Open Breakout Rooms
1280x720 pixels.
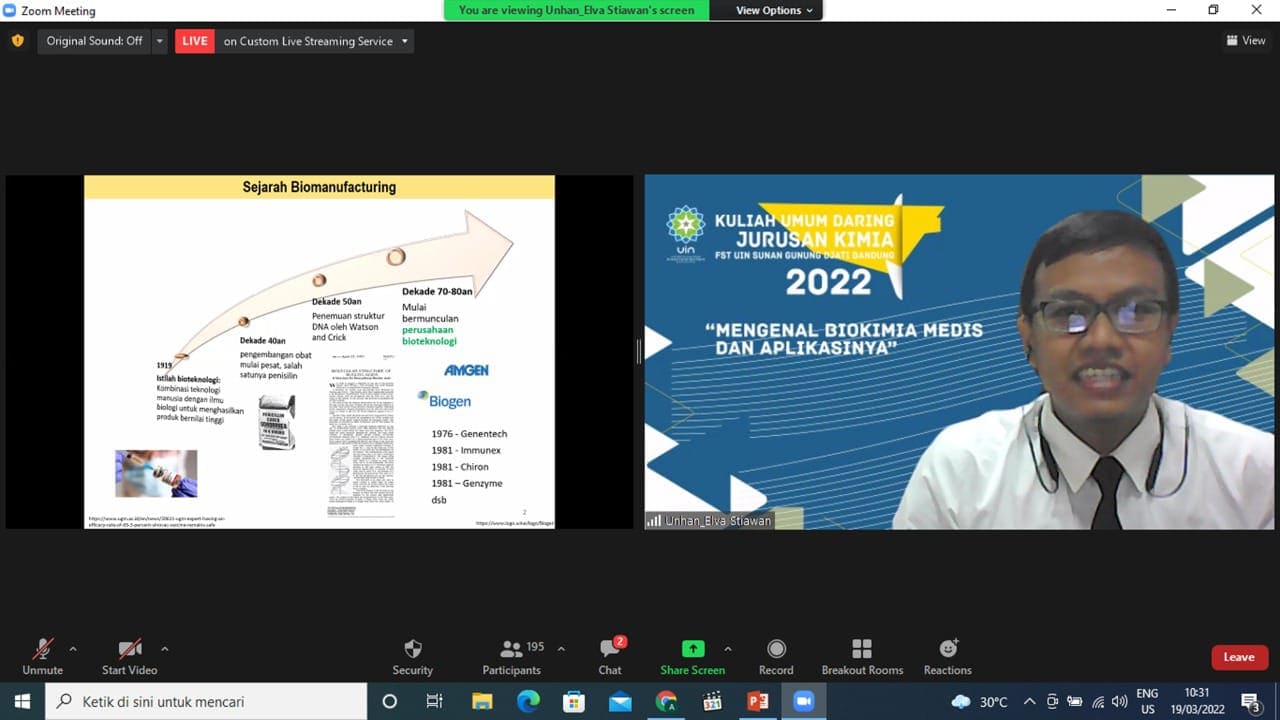tap(862, 649)
